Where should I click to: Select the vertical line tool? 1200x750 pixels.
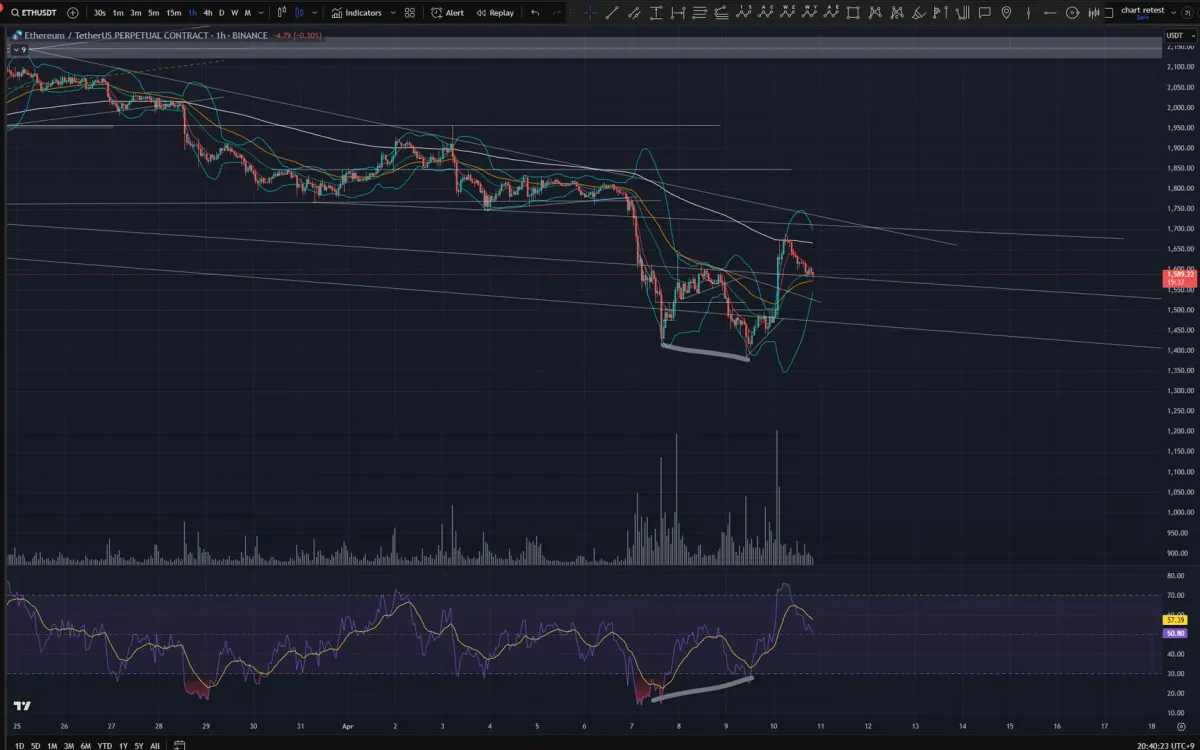click(x=1028, y=13)
